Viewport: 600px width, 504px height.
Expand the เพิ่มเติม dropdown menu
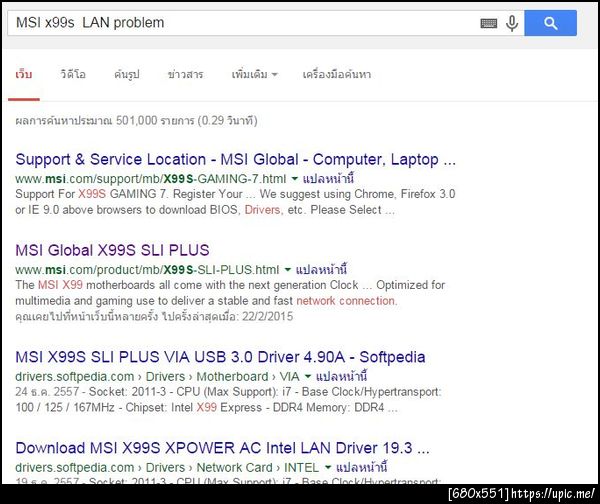[x=254, y=74]
